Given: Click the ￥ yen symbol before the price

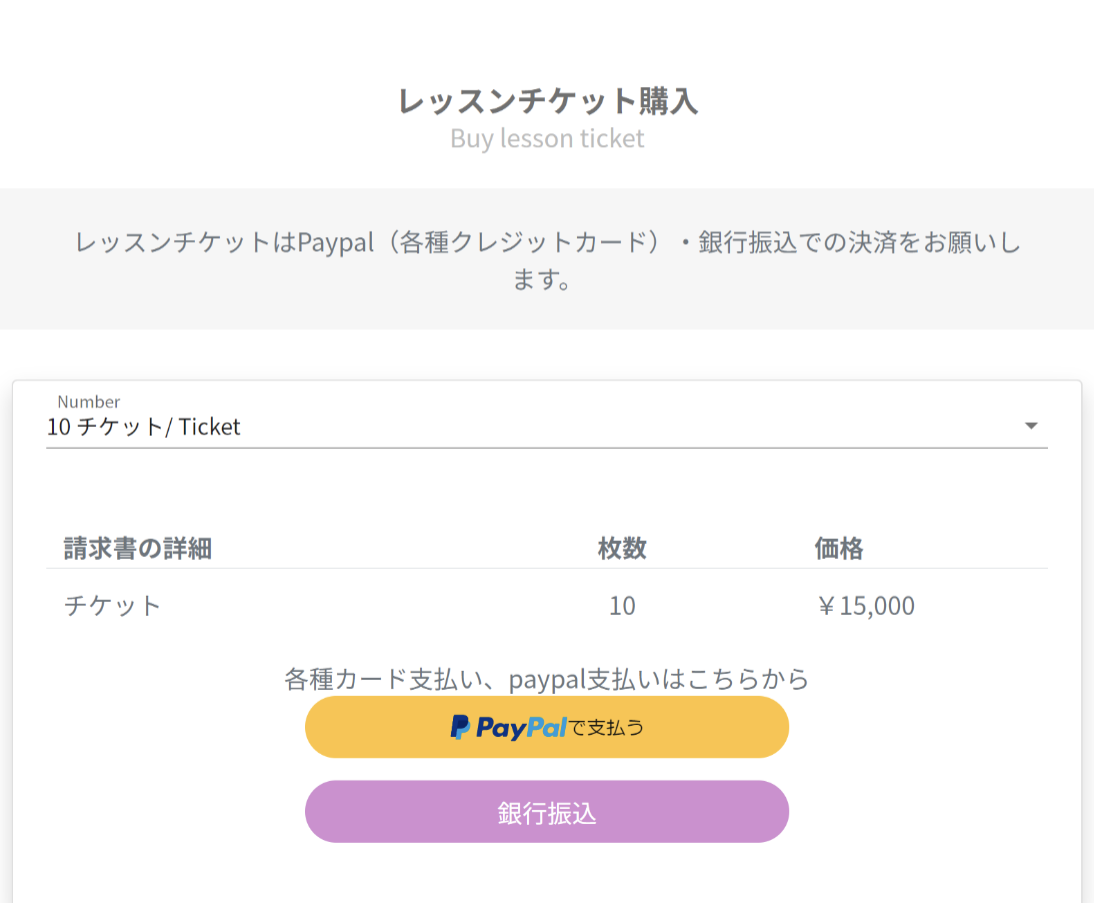Looking at the screenshot, I should (x=826, y=605).
